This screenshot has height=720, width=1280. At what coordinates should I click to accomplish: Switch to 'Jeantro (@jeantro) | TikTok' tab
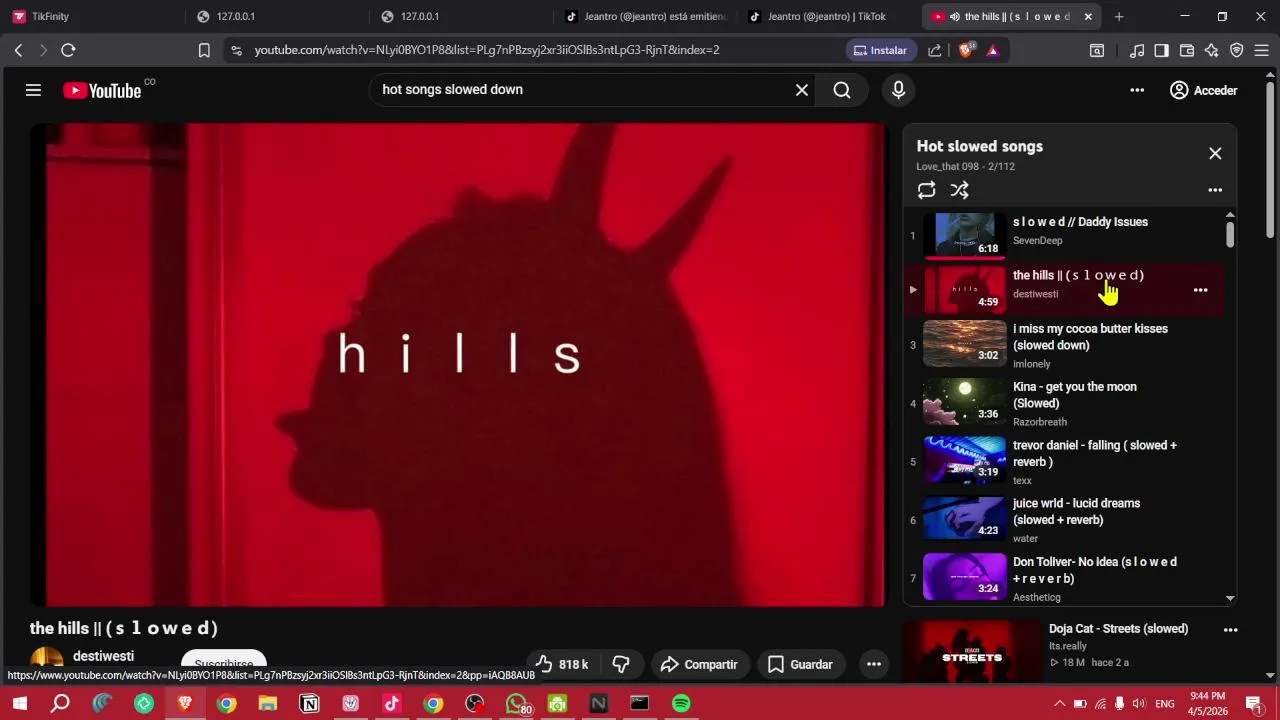829,16
